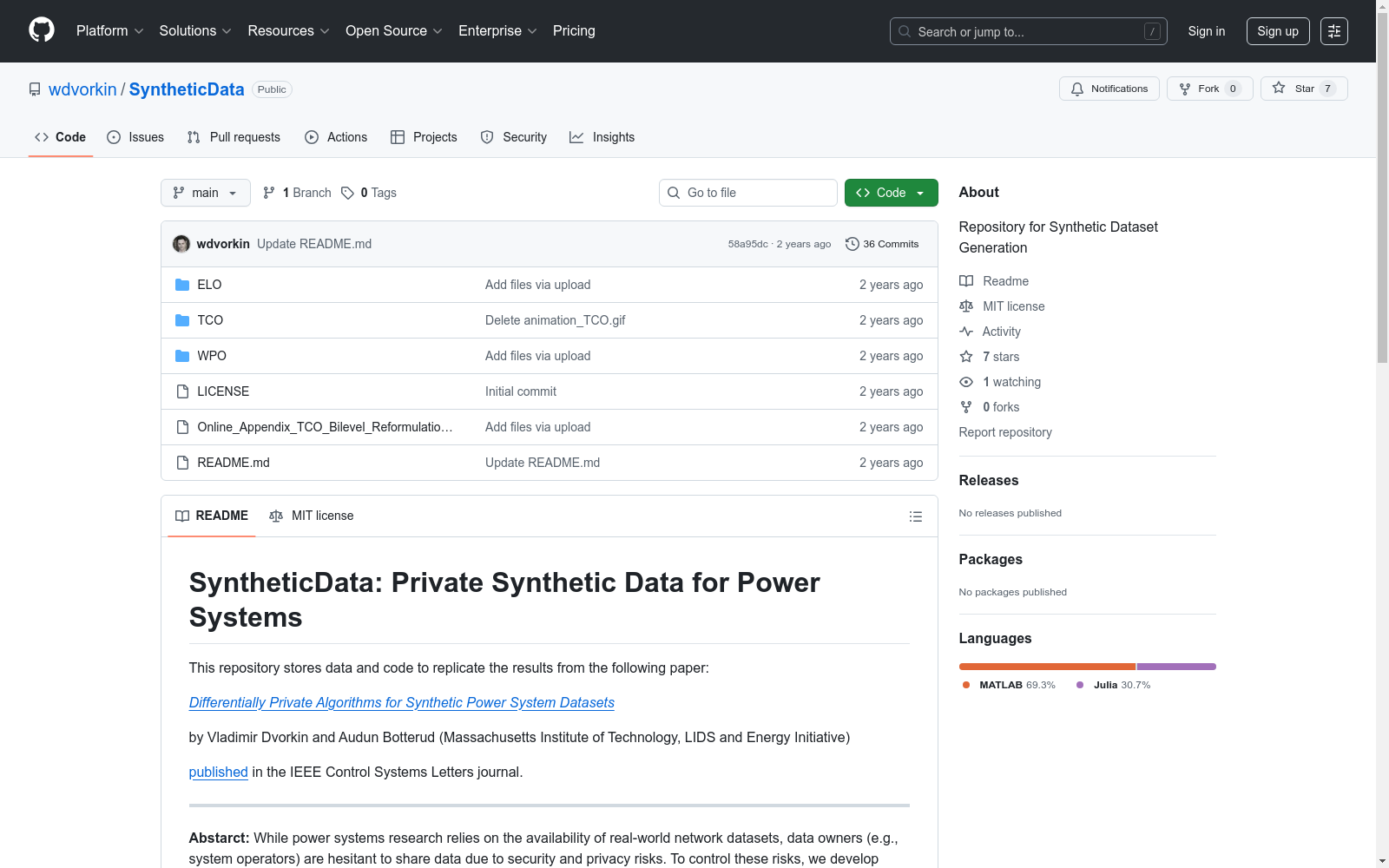The image size is (1389, 868).
Task: Open the Security tab
Action: [514, 137]
